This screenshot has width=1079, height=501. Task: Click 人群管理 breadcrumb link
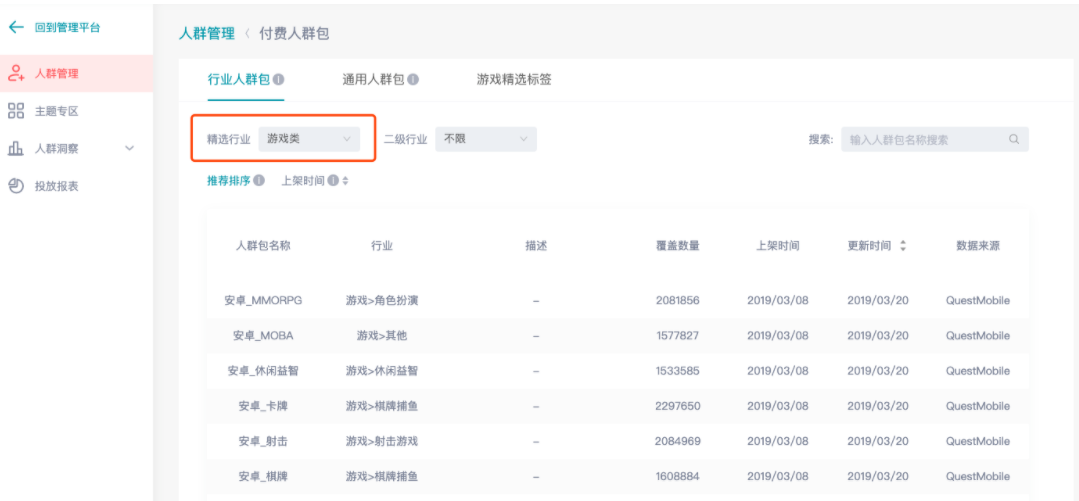click(206, 33)
